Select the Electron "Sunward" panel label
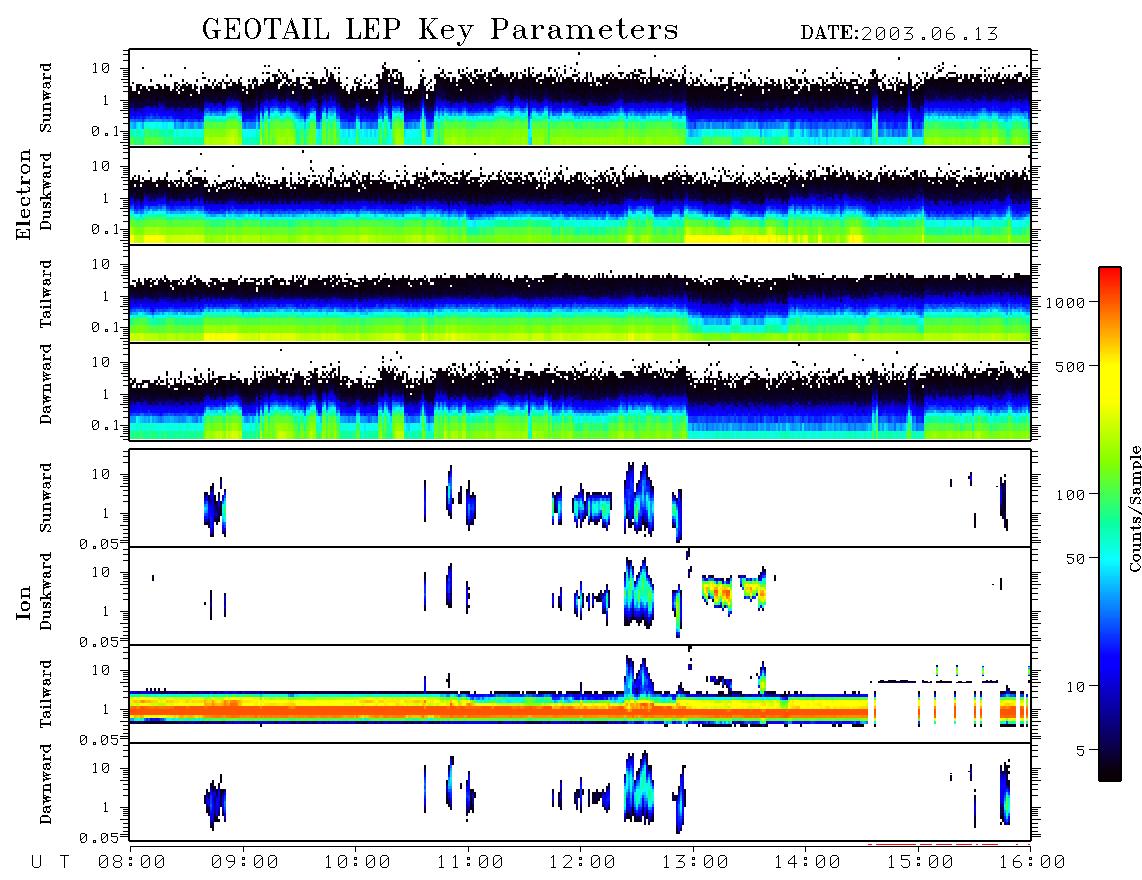This screenshot has width=1142, height=880. (x=46, y=98)
